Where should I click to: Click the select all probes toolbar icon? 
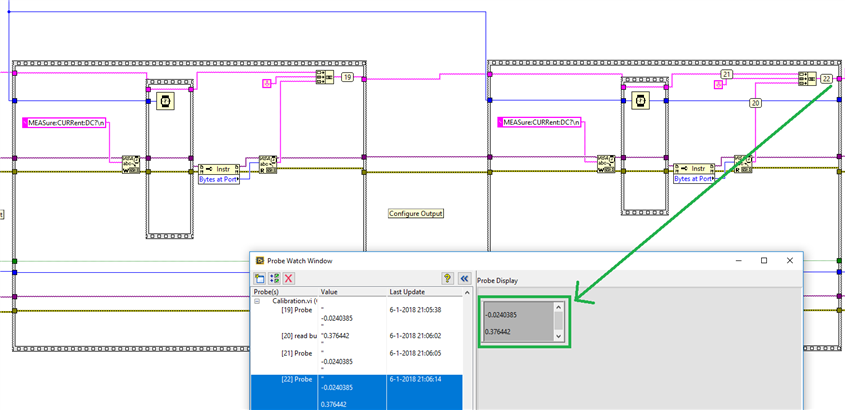(x=274, y=278)
